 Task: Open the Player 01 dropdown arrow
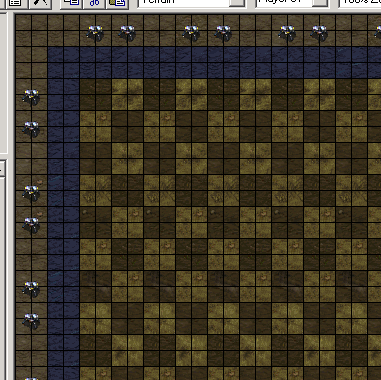coord(320,2)
